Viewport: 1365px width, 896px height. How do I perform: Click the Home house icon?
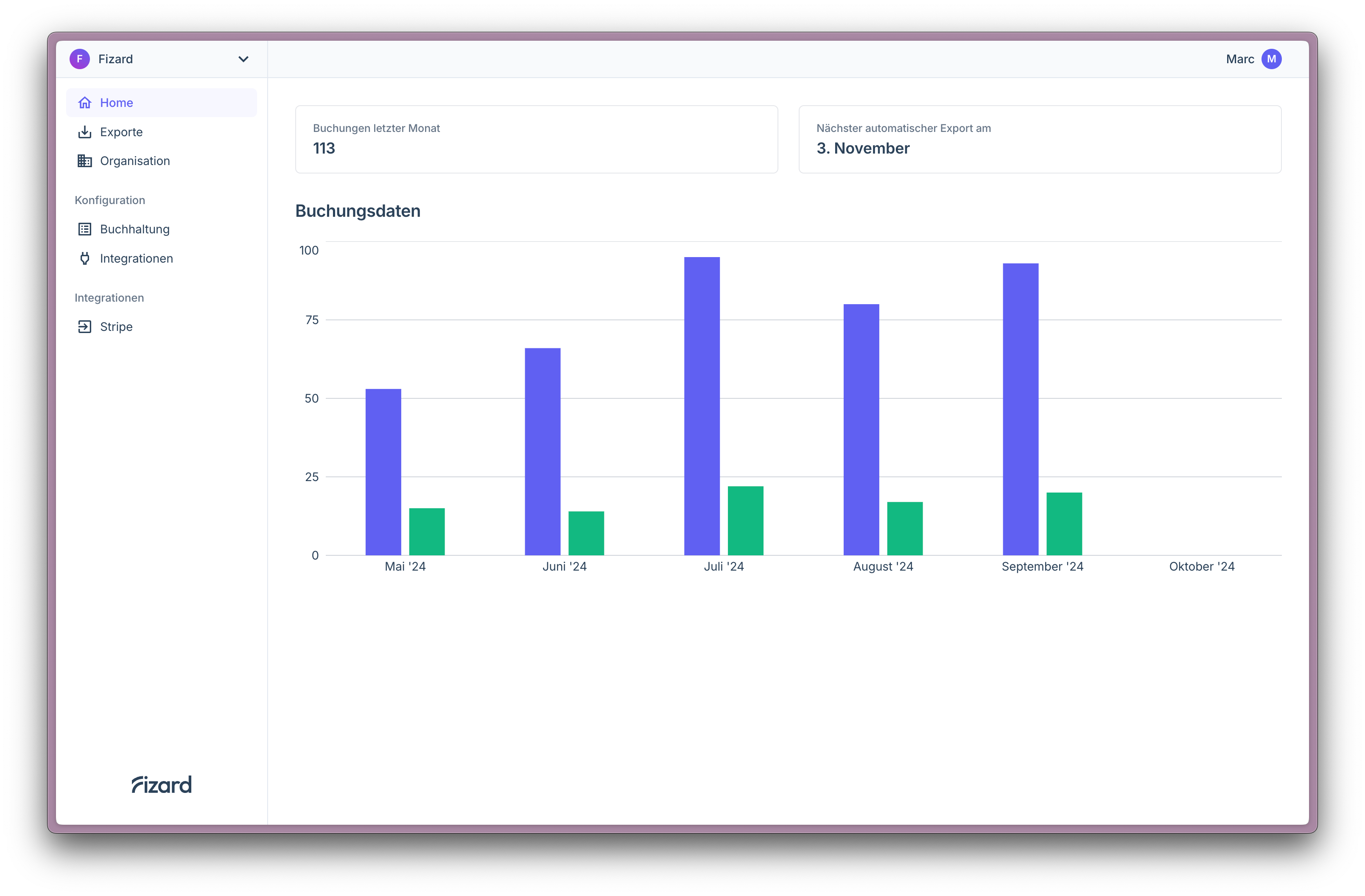pyautogui.click(x=85, y=103)
